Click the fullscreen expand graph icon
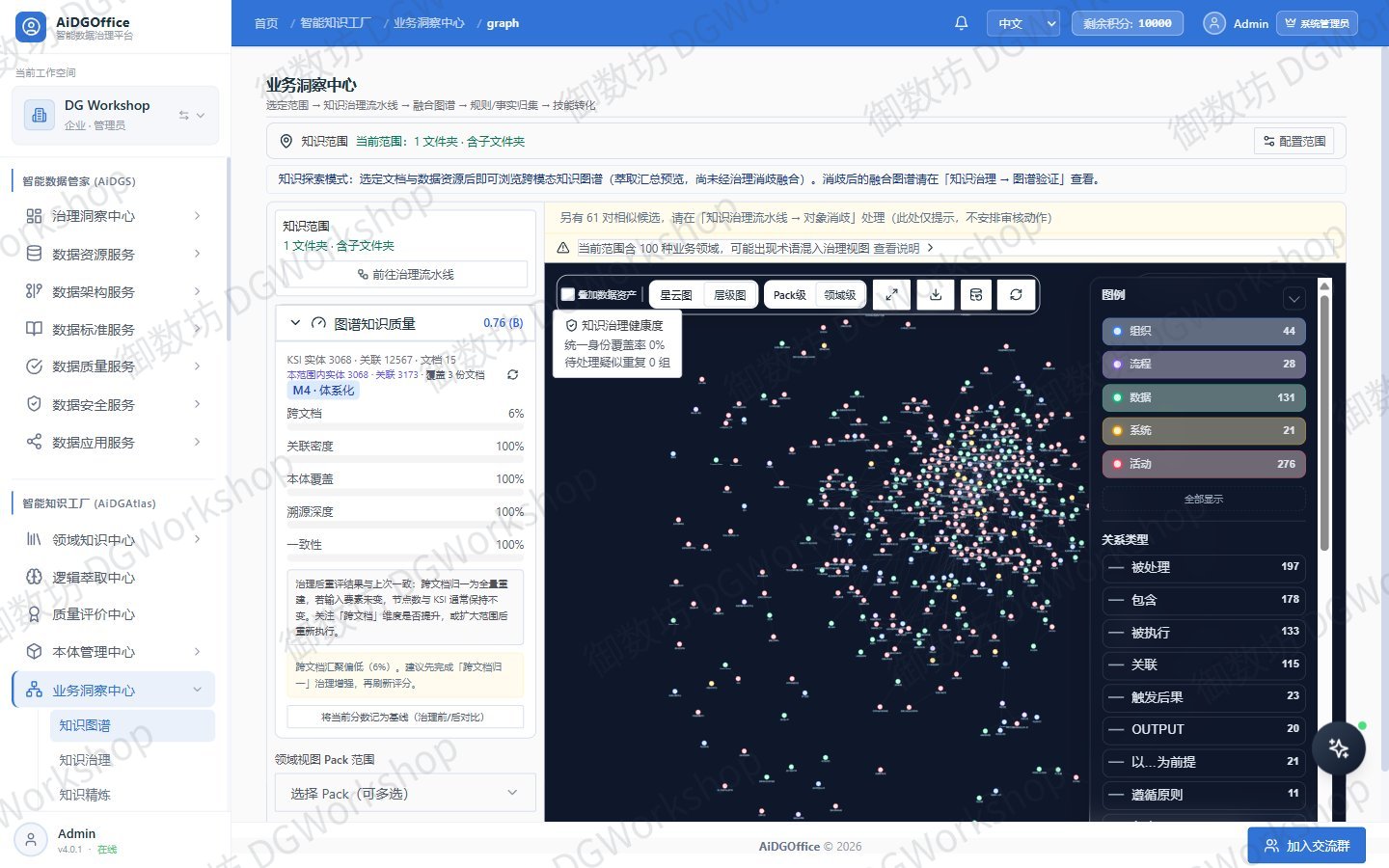This screenshot has height=868, width=1389. [891, 295]
